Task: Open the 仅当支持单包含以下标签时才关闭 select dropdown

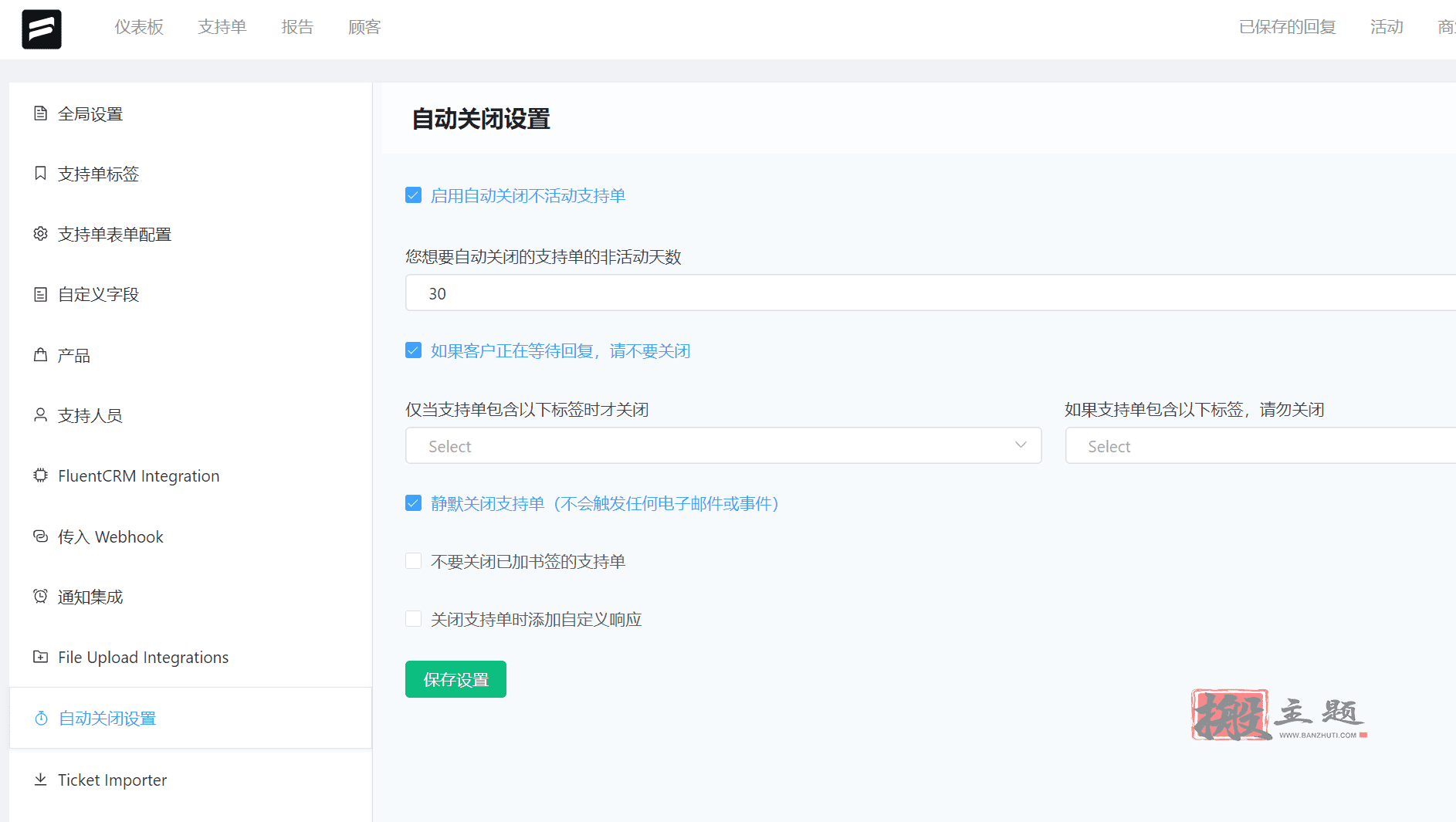Action: (x=723, y=445)
